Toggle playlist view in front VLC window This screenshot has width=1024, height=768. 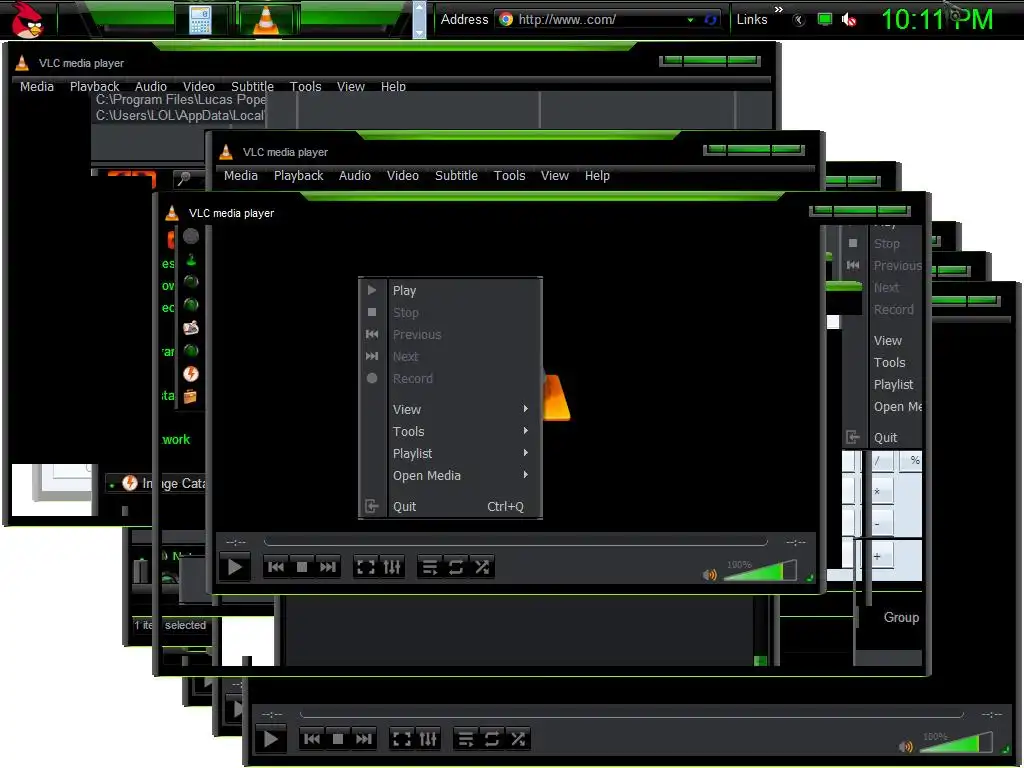coord(430,567)
